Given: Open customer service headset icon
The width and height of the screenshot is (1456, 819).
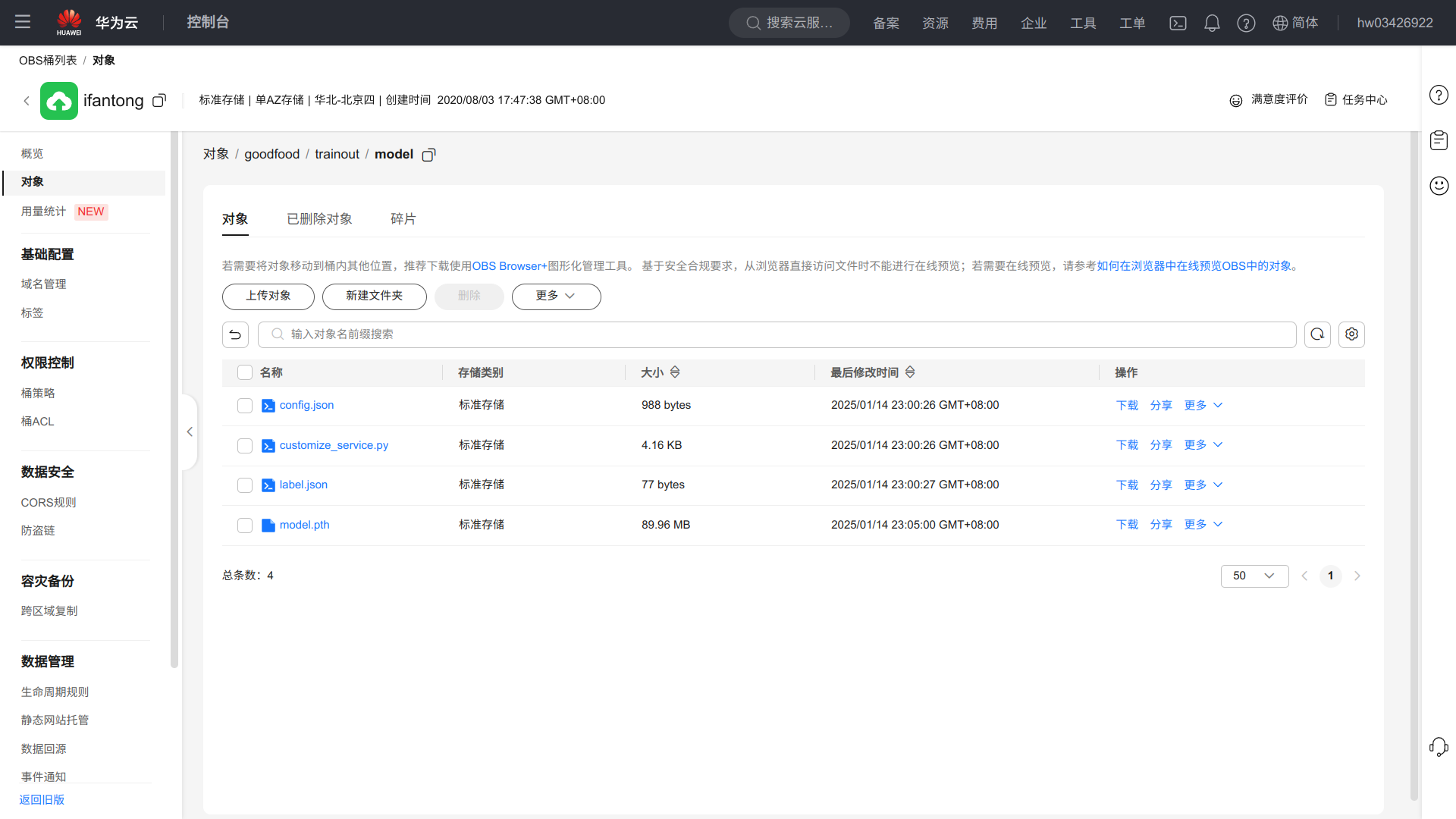Looking at the screenshot, I should point(1439,747).
